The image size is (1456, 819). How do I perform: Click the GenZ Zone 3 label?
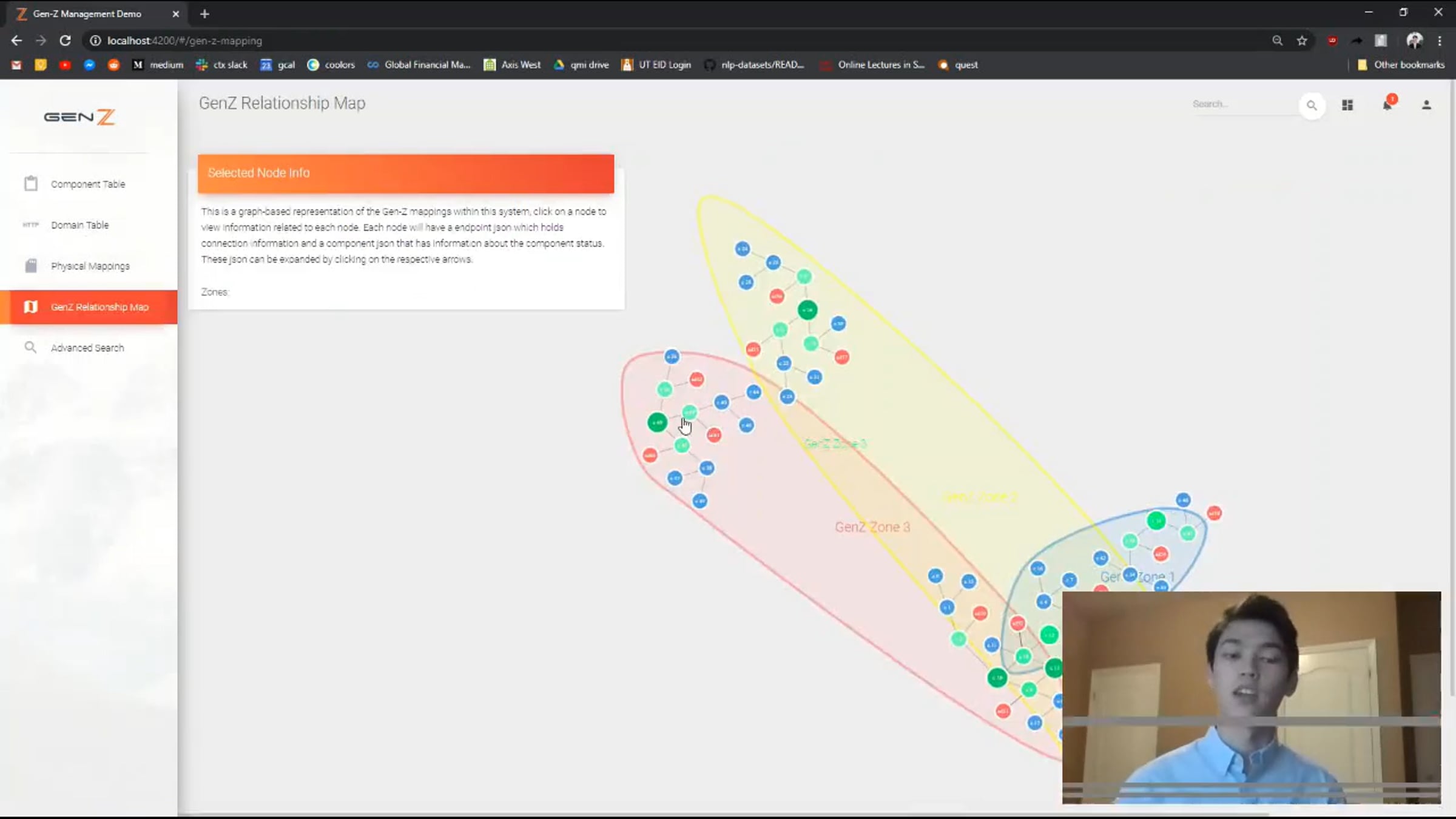(872, 527)
